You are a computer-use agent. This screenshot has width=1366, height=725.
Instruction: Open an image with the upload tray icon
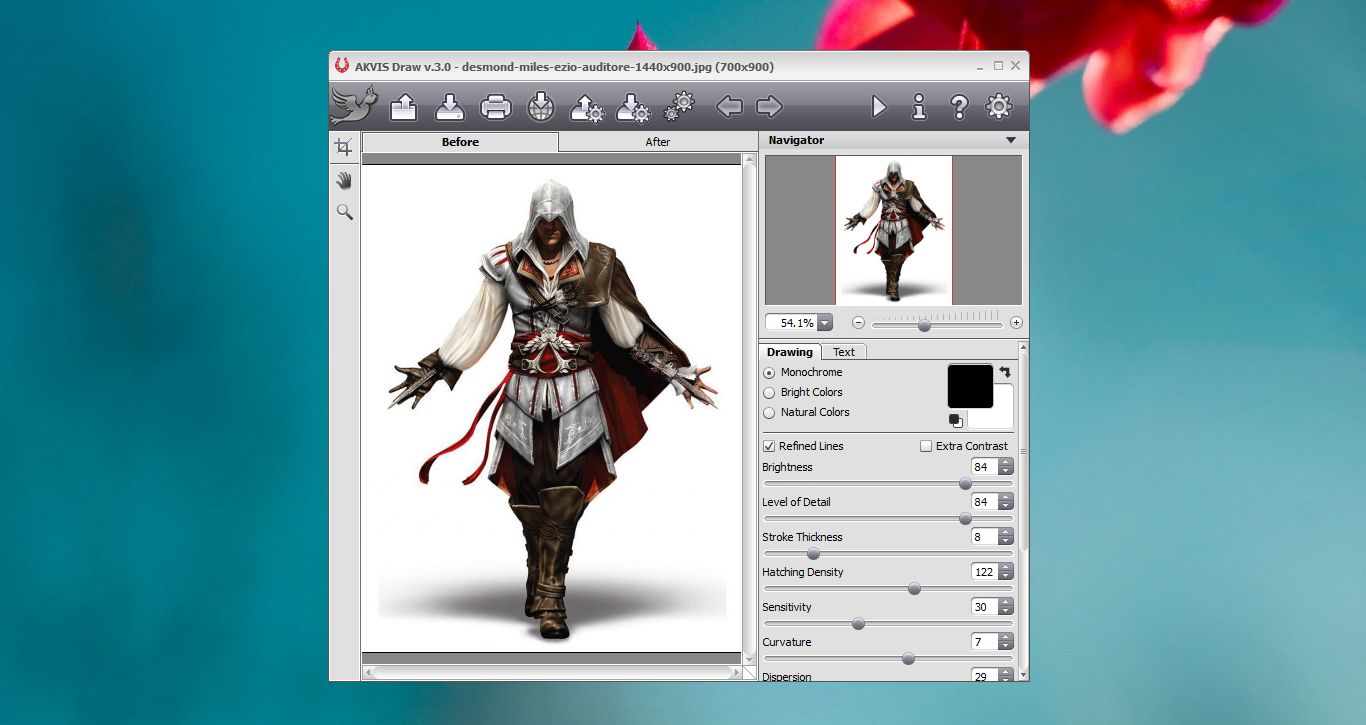tap(403, 106)
